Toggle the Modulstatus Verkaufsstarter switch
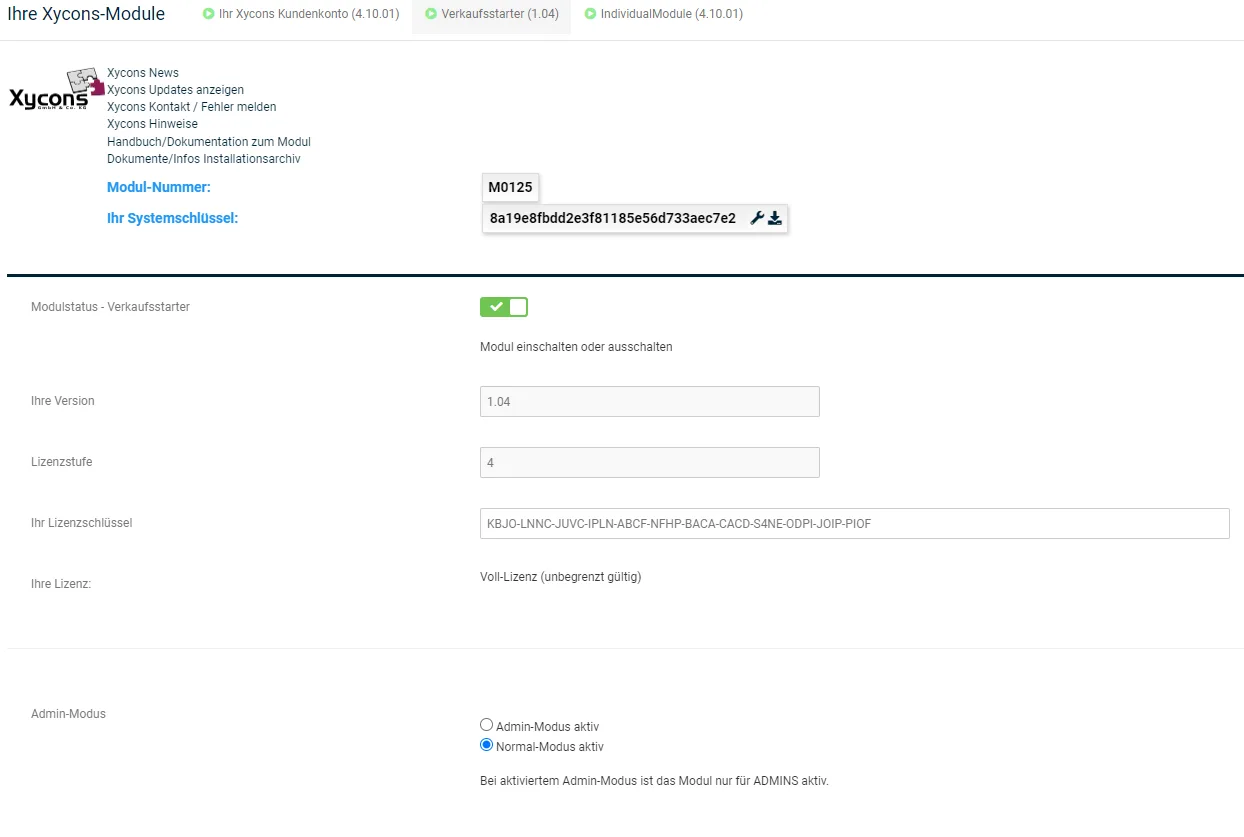This screenshot has width=1244, height=837. pyautogui.click(x=504, y=307)
